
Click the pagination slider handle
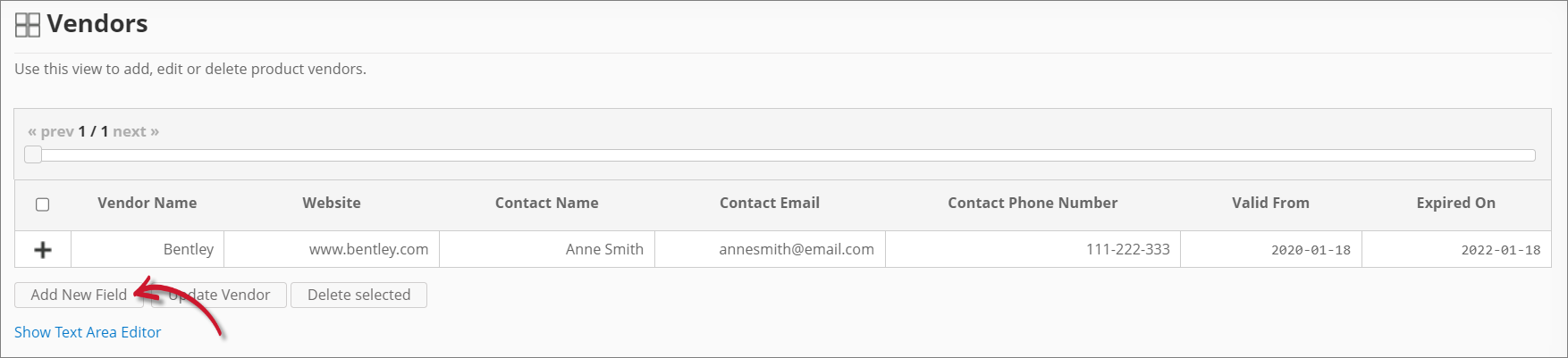(x=33, y=154)
